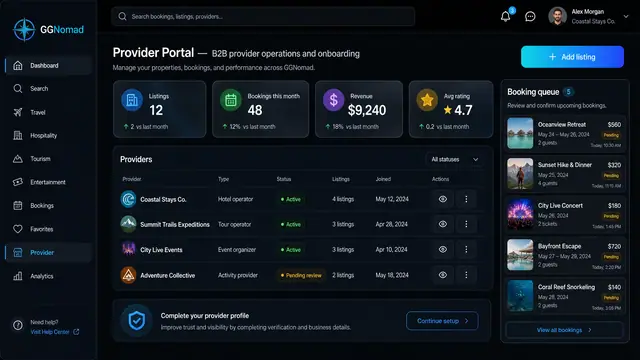Viewport: 640px width, 360px height.
Task: Click the Avg rating star icon
Action: [427, 100]
